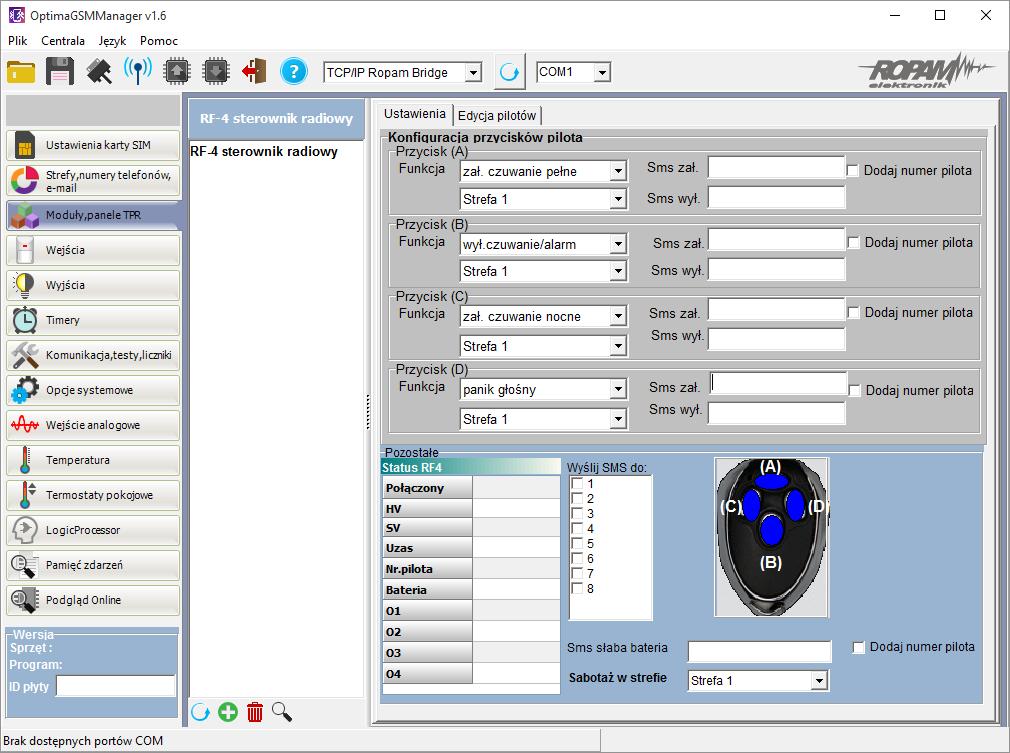
Task: Enable Dodaj numer pilota for Przycisk (D)
Action: coord(855,390)
